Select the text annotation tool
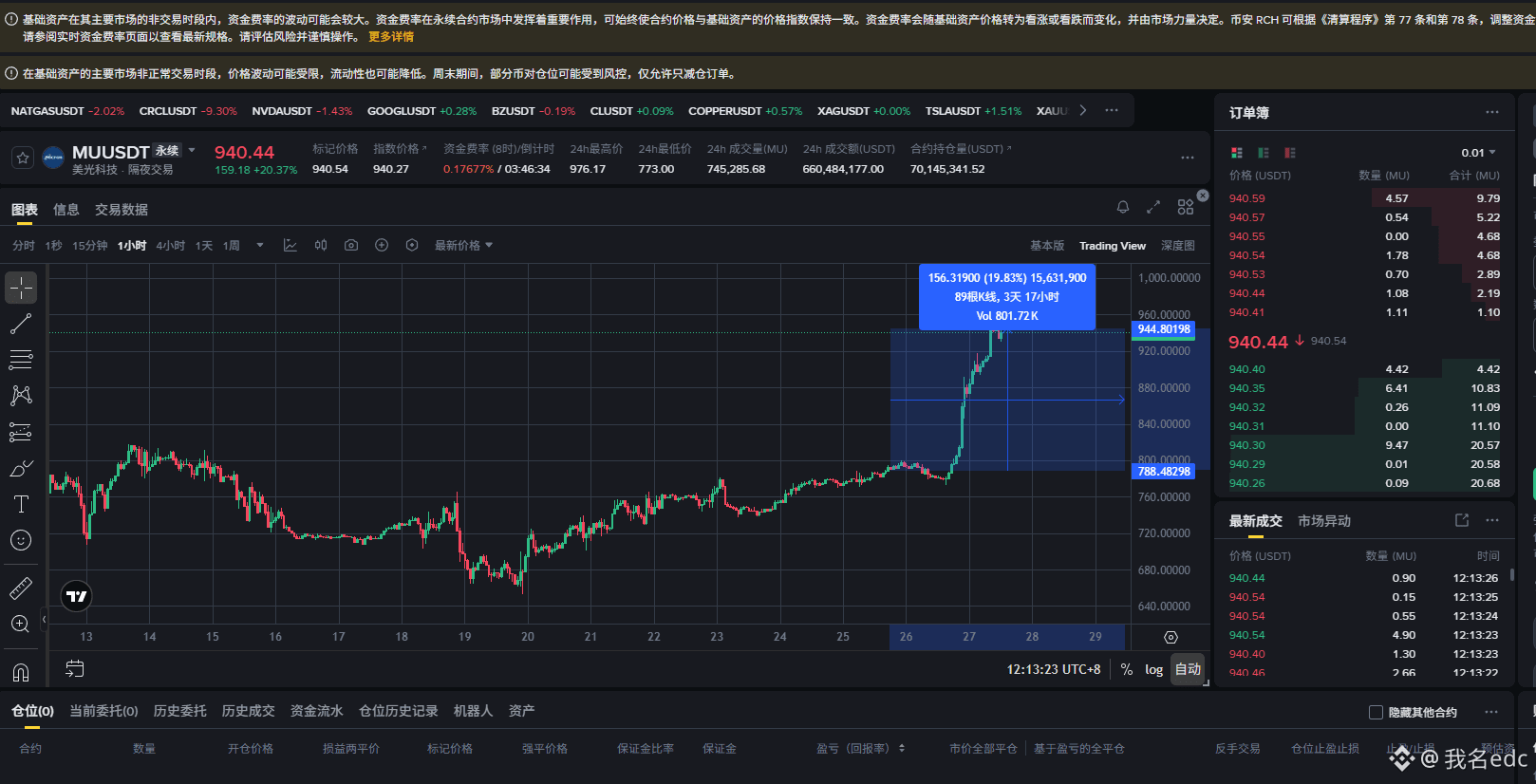 pos(21,504)
